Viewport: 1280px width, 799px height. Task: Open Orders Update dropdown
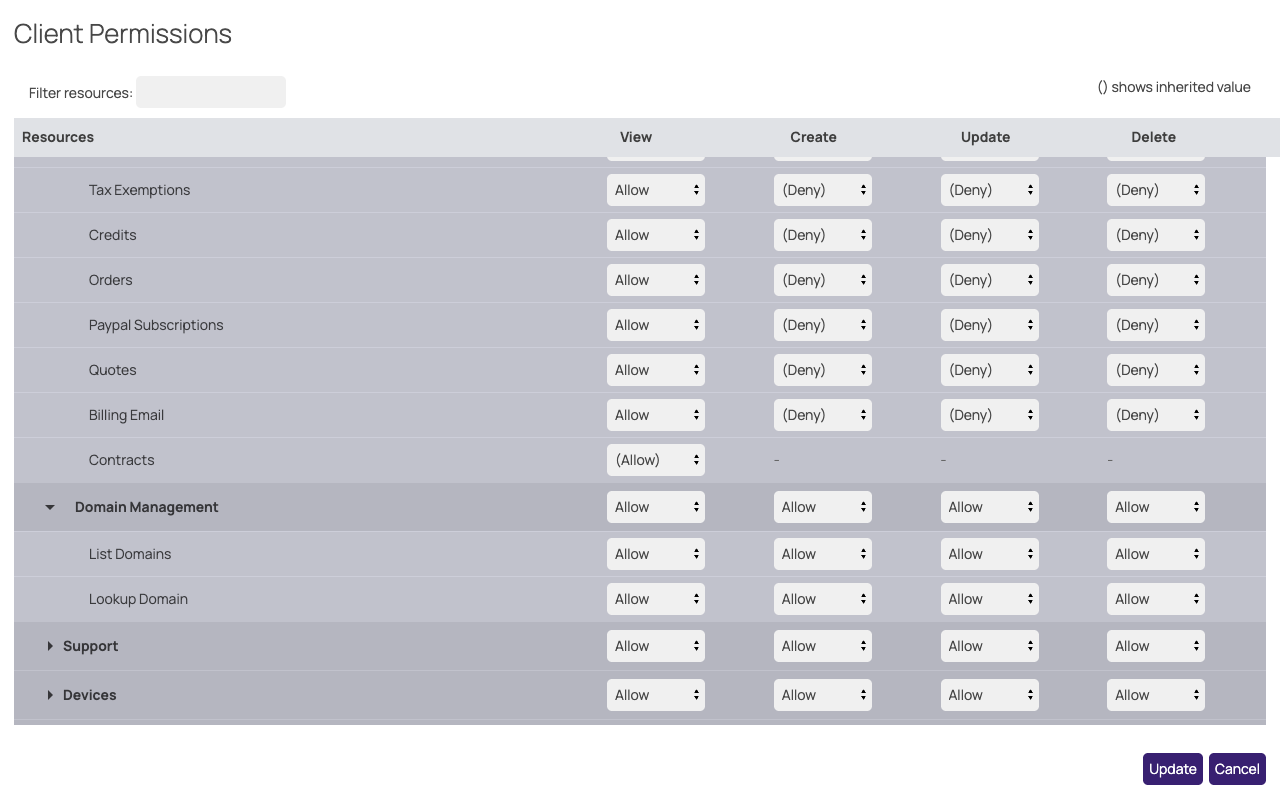coord(990,280)
